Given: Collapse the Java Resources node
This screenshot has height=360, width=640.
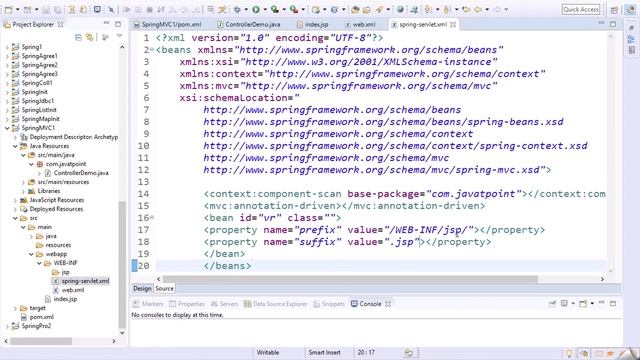Looking at the screenshot, I should coord(15,146).
